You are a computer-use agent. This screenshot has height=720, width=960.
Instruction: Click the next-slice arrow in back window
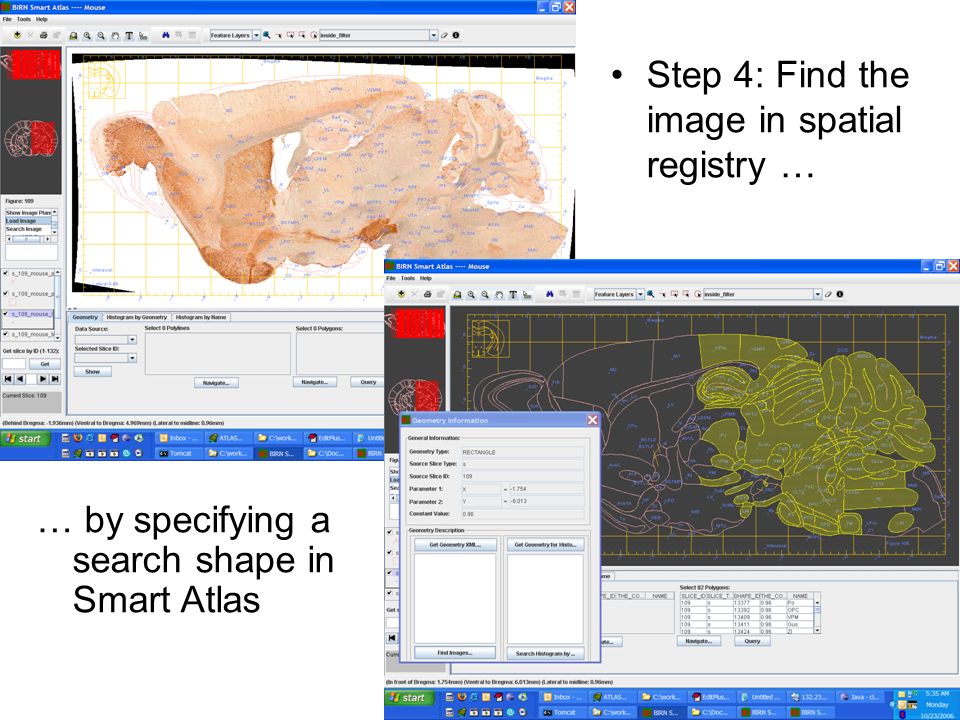(x=43, y=379)
